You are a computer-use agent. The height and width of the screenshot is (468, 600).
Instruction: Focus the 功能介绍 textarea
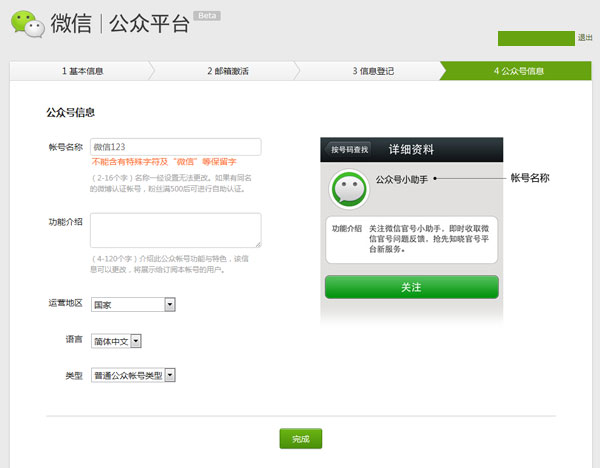click(176, 230)
